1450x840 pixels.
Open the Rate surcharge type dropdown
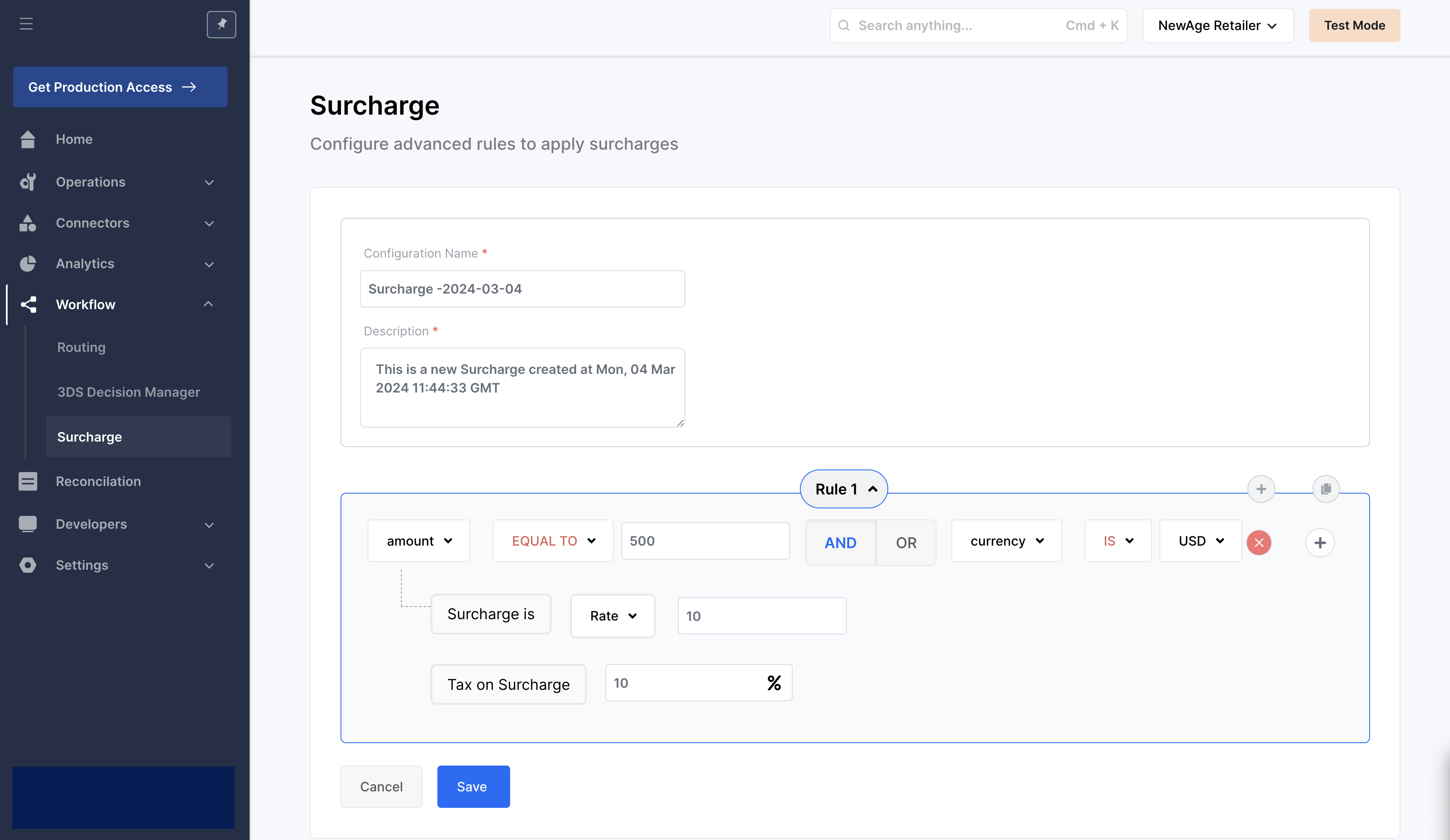point(612,615)
